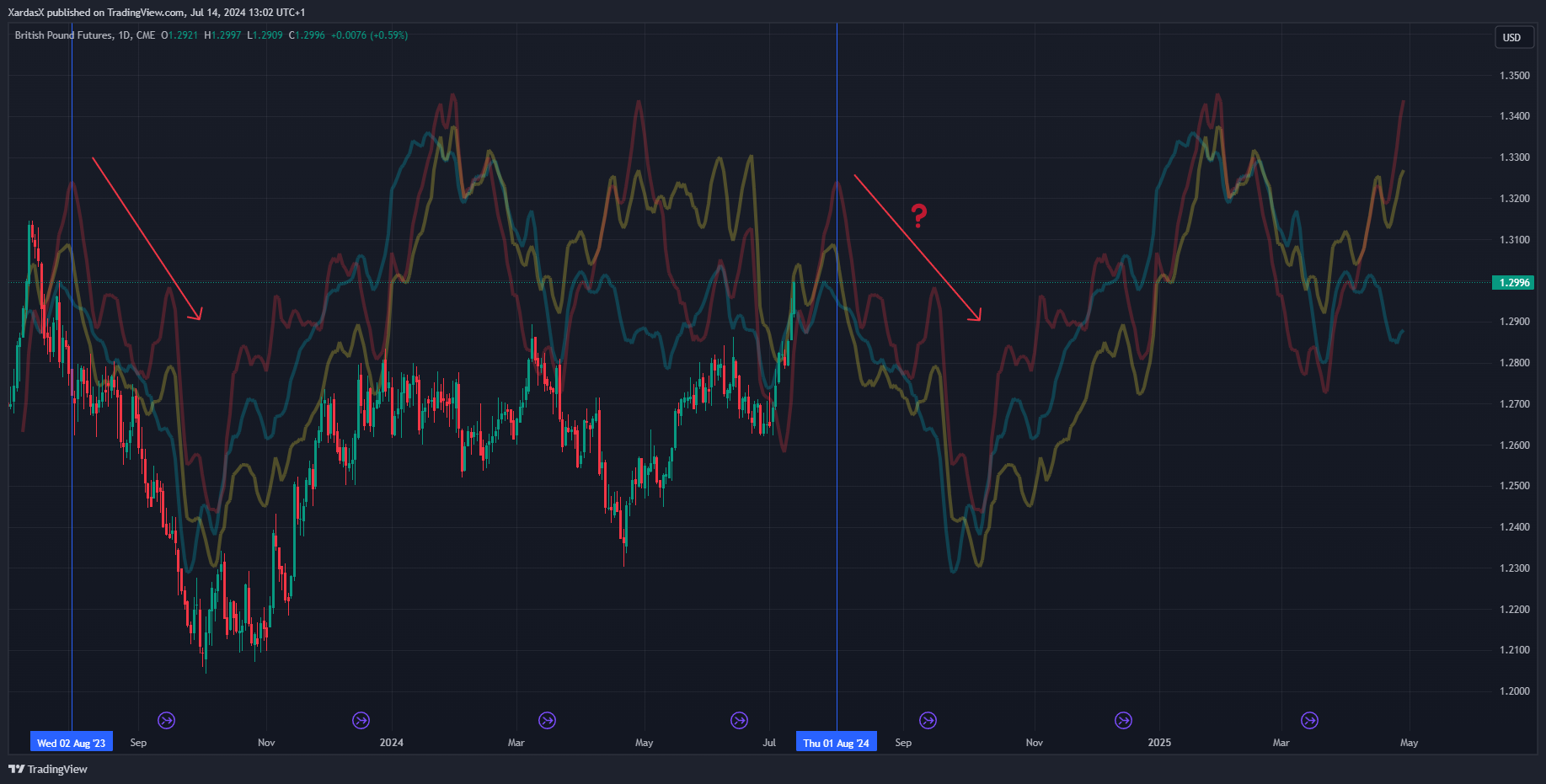This screenshot has height=784, width=1546.
Task: Select the 'Thu 01 Aug '24' date label
Action: pyautogui.click(x=836, y=743)
